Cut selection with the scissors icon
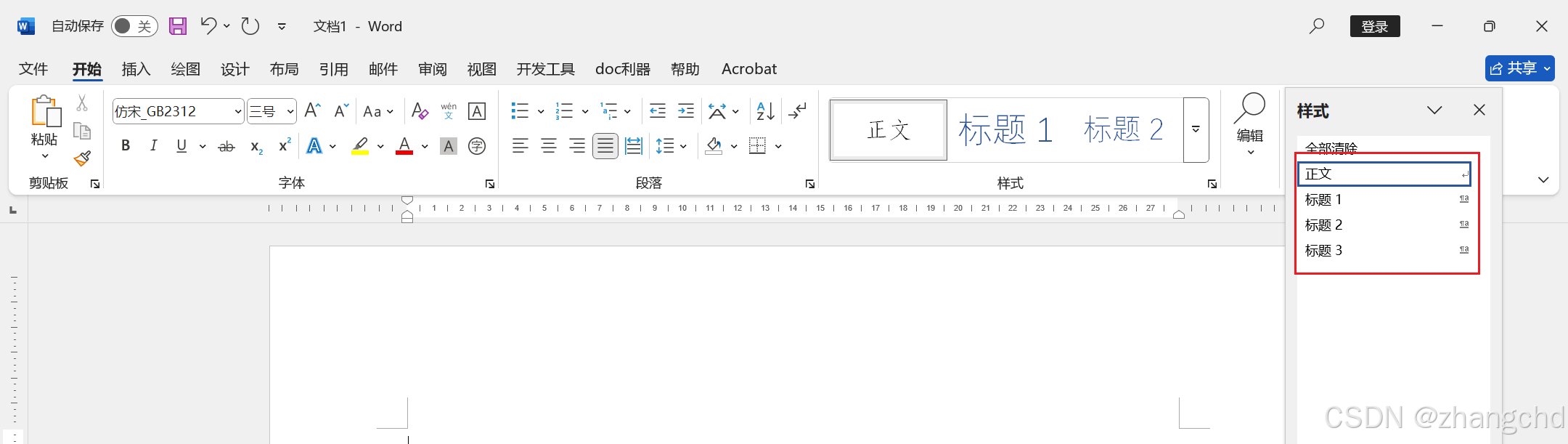Screen dimensions: 1568x444 (82, 104)
